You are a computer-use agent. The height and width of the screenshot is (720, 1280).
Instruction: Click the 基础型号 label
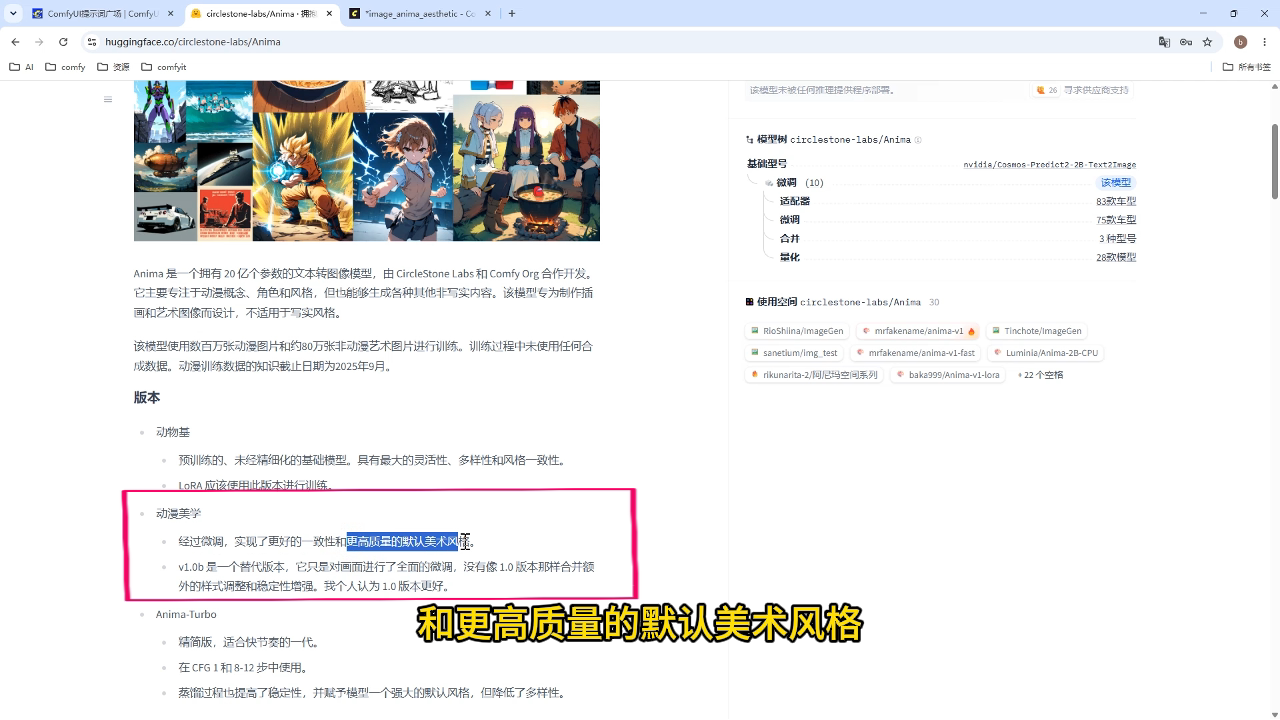click(x=767, y=164)
